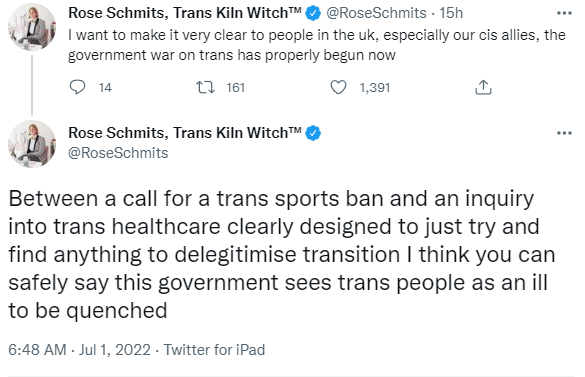Open profile picture on the second tweet

[32, 144]
